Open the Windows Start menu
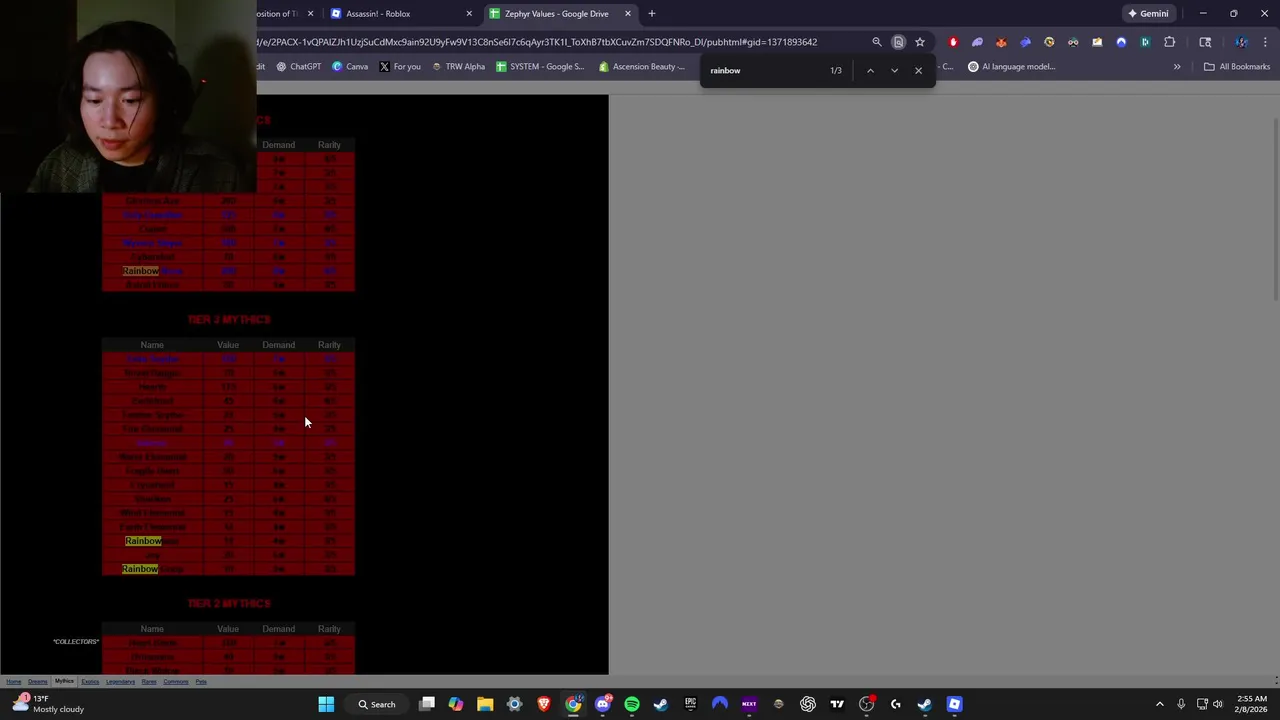Viewport: 1280px width, 720px height. tap(326, 704)
